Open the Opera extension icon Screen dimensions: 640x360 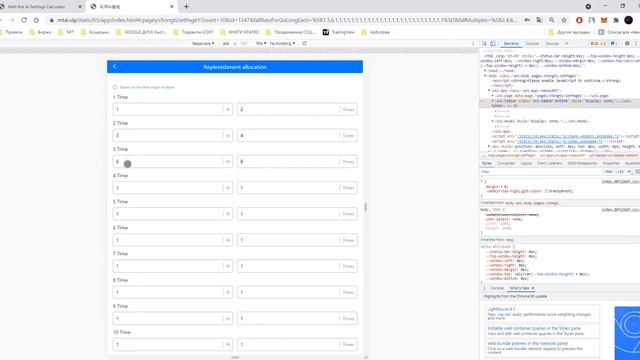(x=579, y=20)
